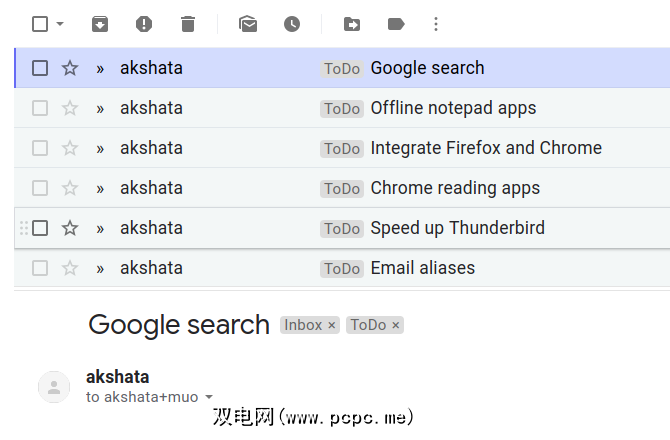Image resolution: width=670 pixels, height=440 pixels.
Task: Star the Google search email
Action: click(x=70, y=68)
